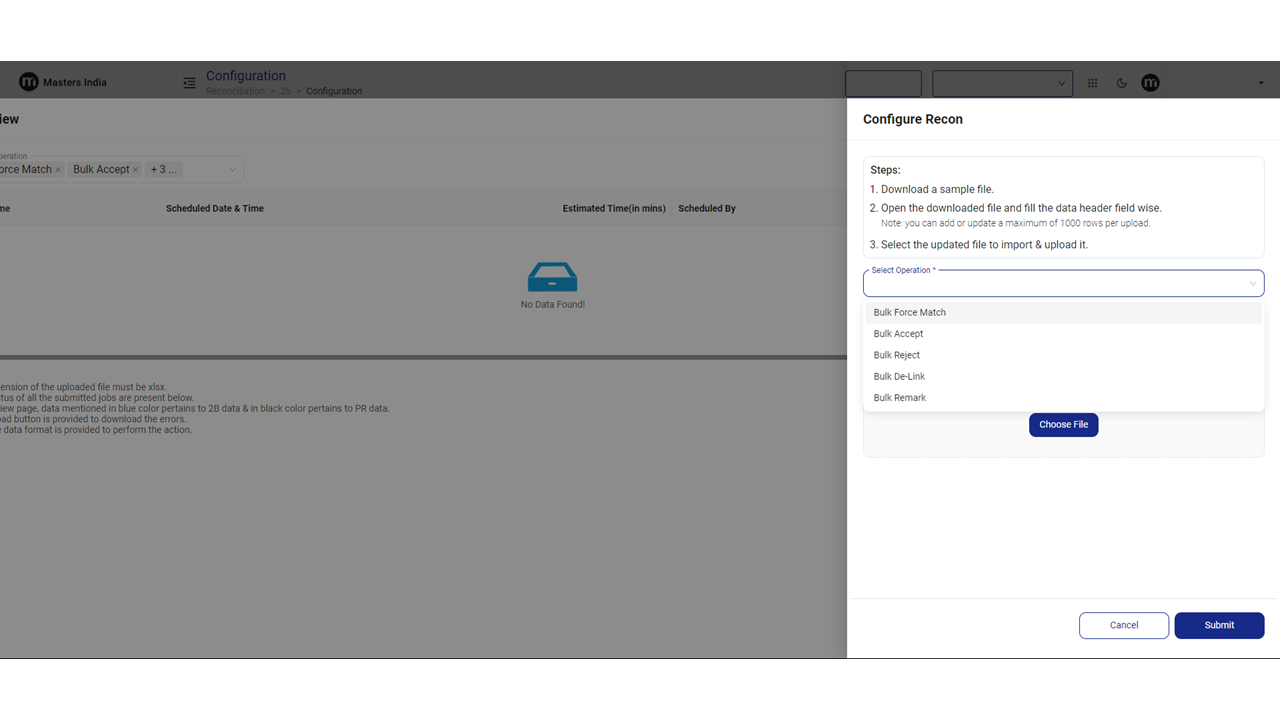The height and width of the screenshot is (720, 1280).
Task: Click the user profile avatar icon
Action: (x=1150, y=83)
